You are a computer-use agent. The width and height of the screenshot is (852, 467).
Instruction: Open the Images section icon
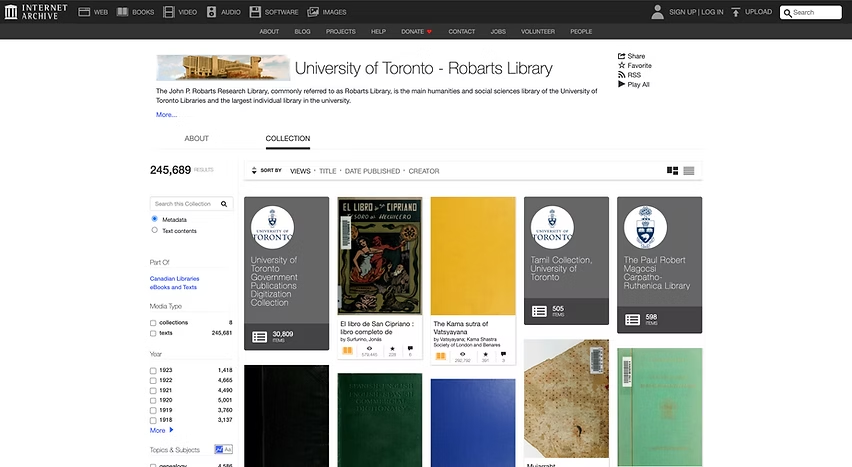(x=313, y=12)
